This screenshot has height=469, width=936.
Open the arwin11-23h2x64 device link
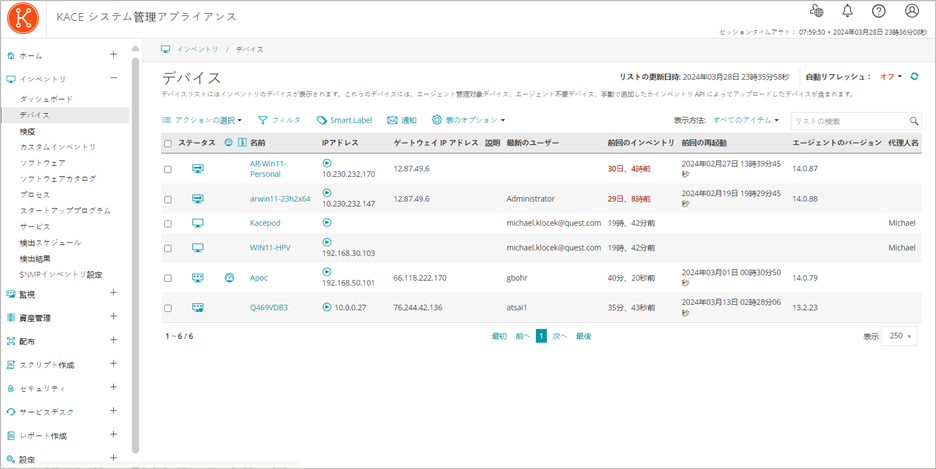pyautogui.click(x=280, y=199)
